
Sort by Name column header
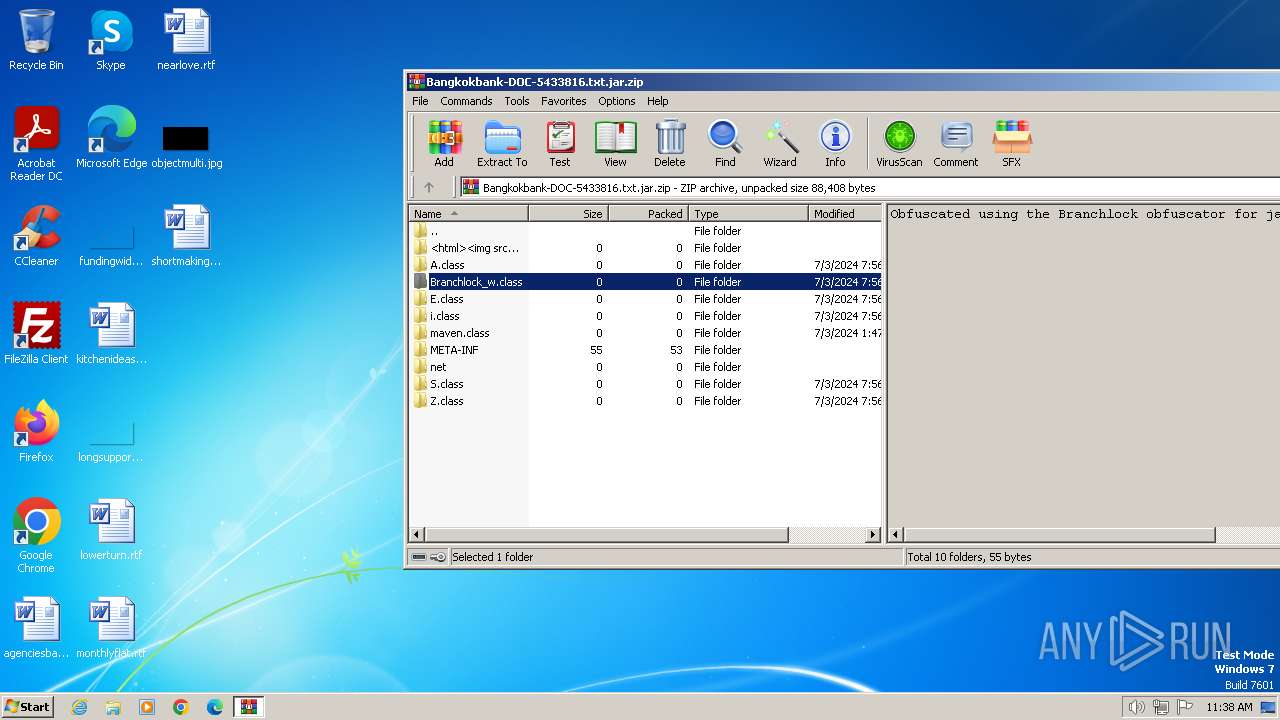pyautogui.click(x=468, y=214)
